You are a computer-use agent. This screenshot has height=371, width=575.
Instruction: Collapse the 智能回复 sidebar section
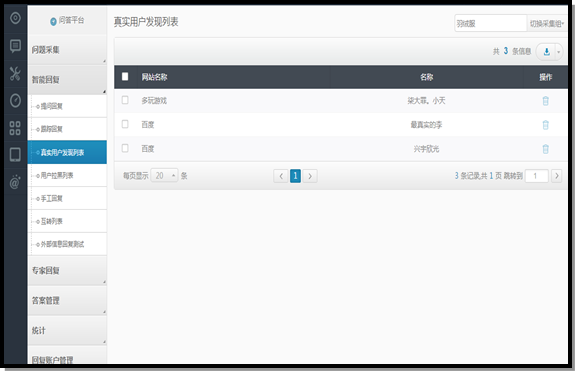tap(67, 80)
